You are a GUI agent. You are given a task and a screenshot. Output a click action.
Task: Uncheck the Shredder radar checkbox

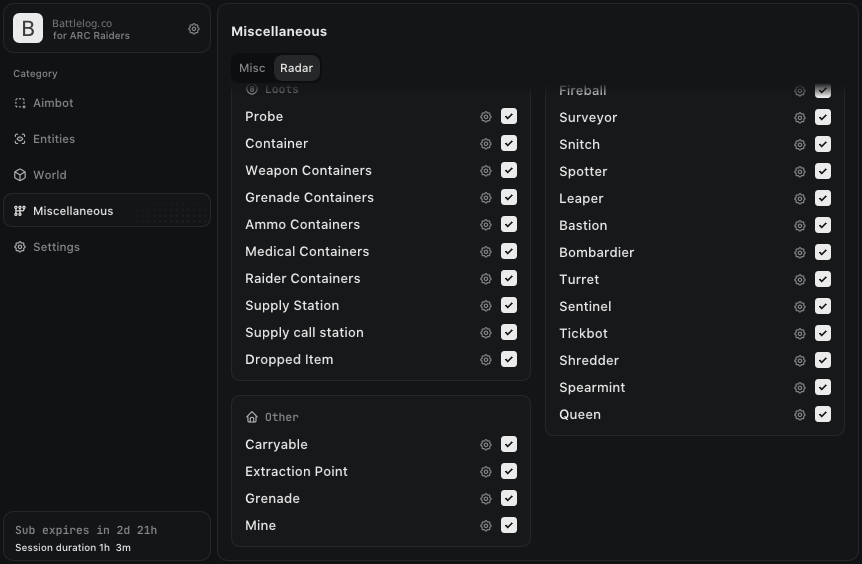822,360
